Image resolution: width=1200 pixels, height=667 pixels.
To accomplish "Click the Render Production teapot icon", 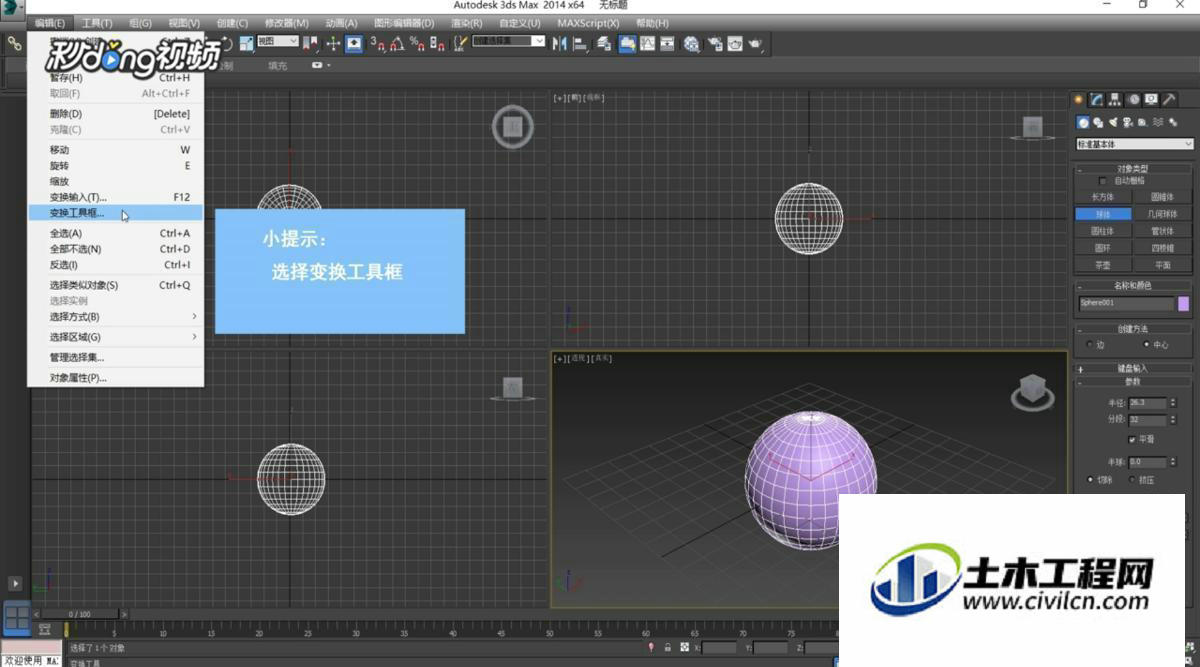I will [x=755, y=43].
